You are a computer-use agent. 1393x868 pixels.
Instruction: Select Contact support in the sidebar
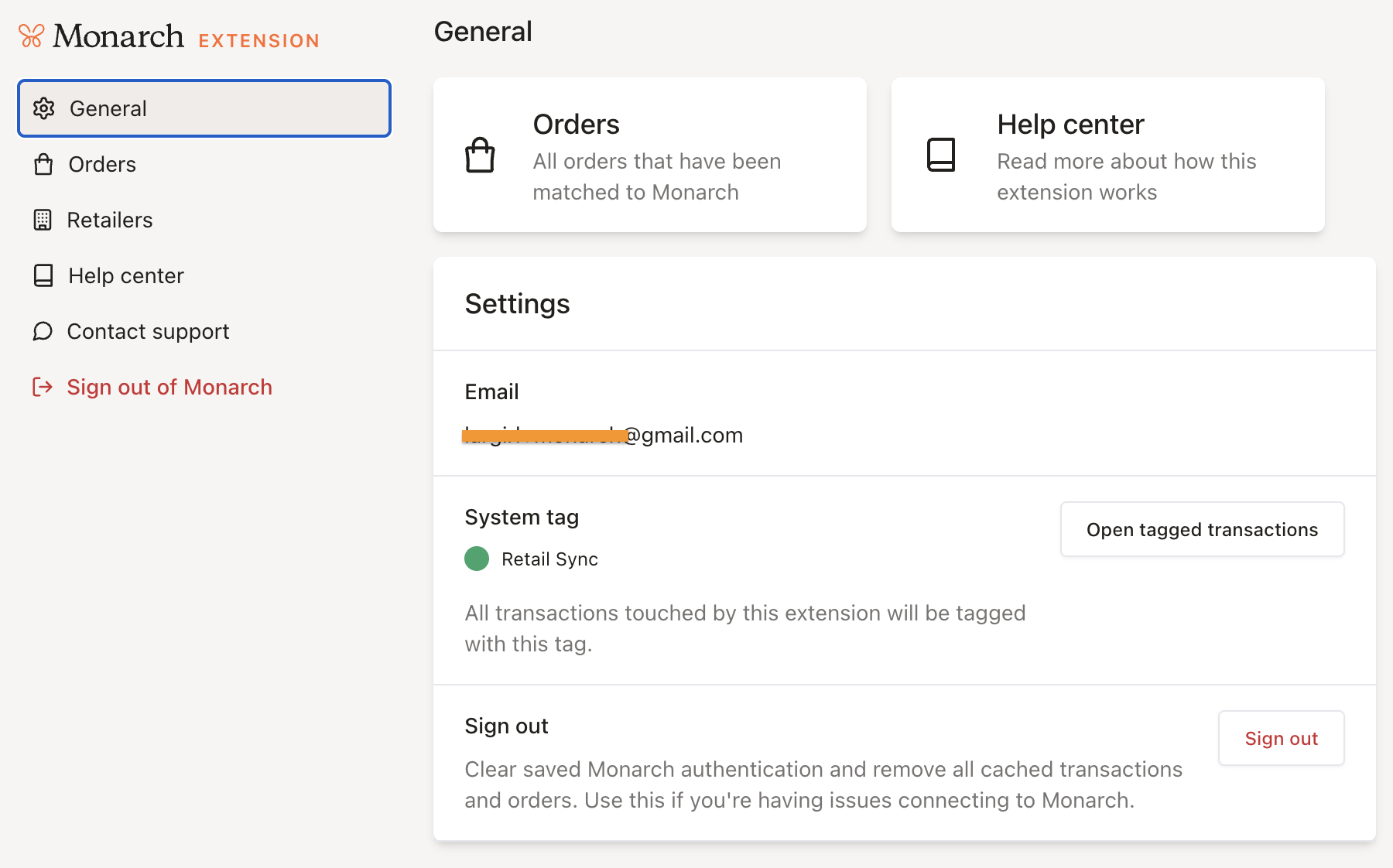pos(148,331)
